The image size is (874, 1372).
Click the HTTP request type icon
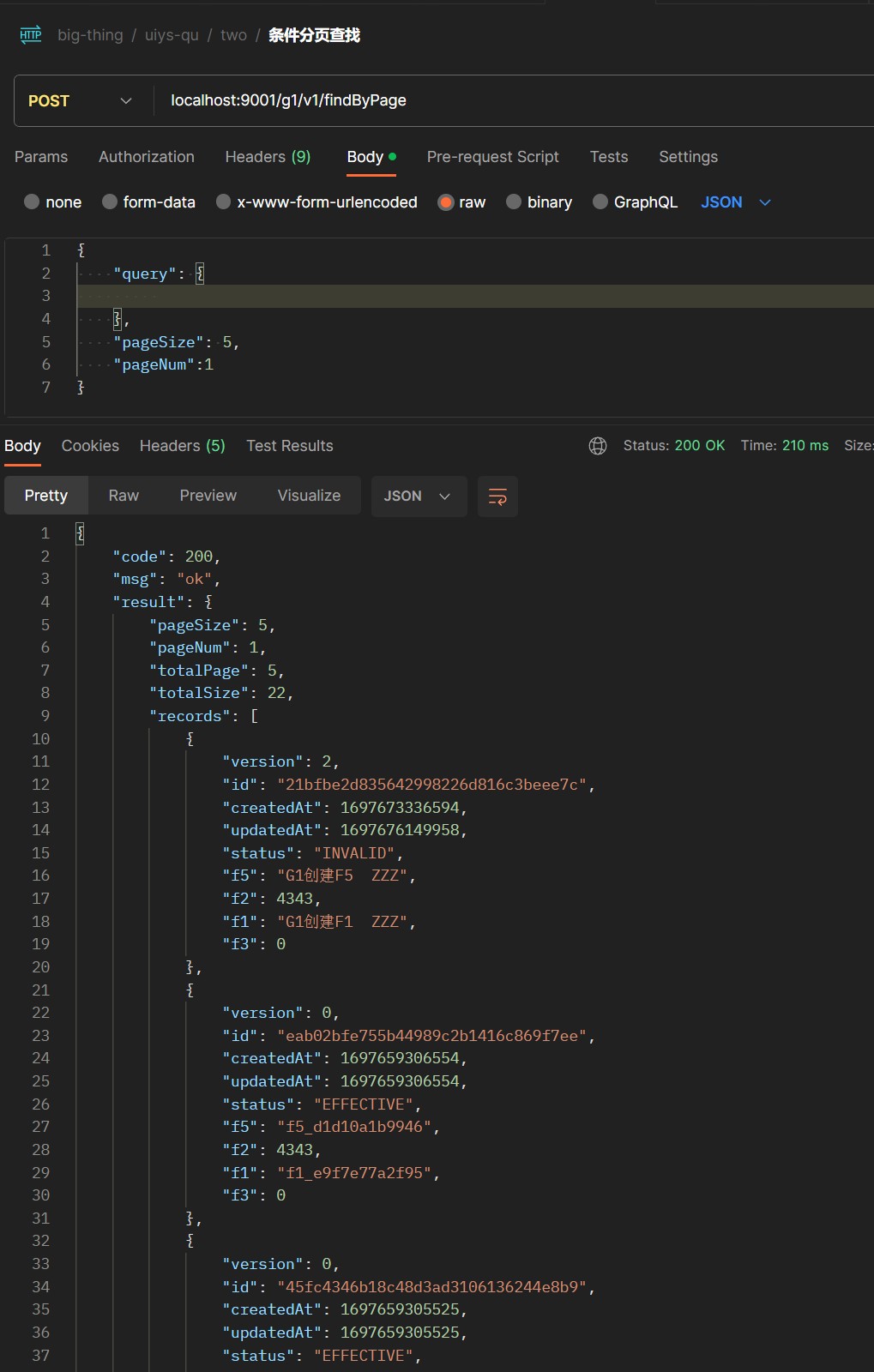31,35
